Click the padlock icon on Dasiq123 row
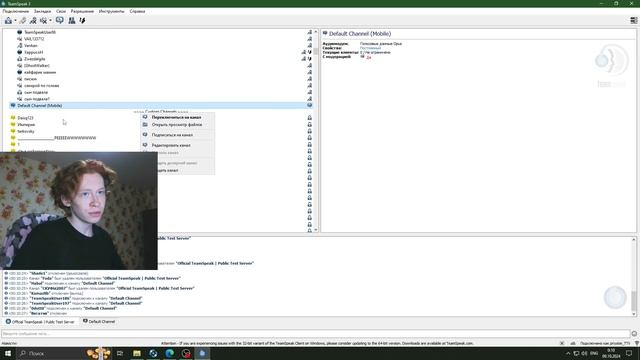 pyautogui.click(x=309, y=118)
